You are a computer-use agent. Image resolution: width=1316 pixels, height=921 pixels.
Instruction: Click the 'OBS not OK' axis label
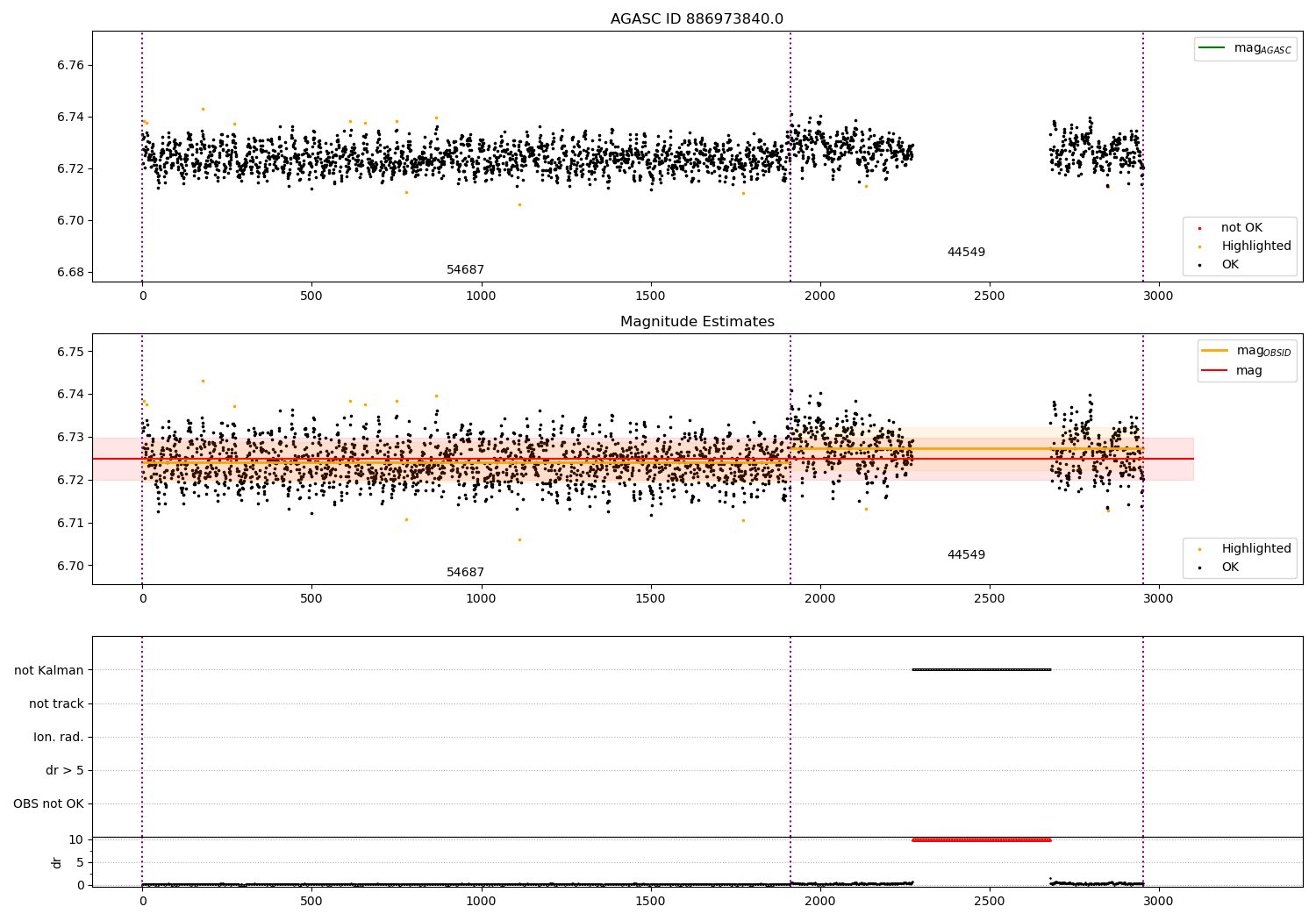(x=48, y=804)
